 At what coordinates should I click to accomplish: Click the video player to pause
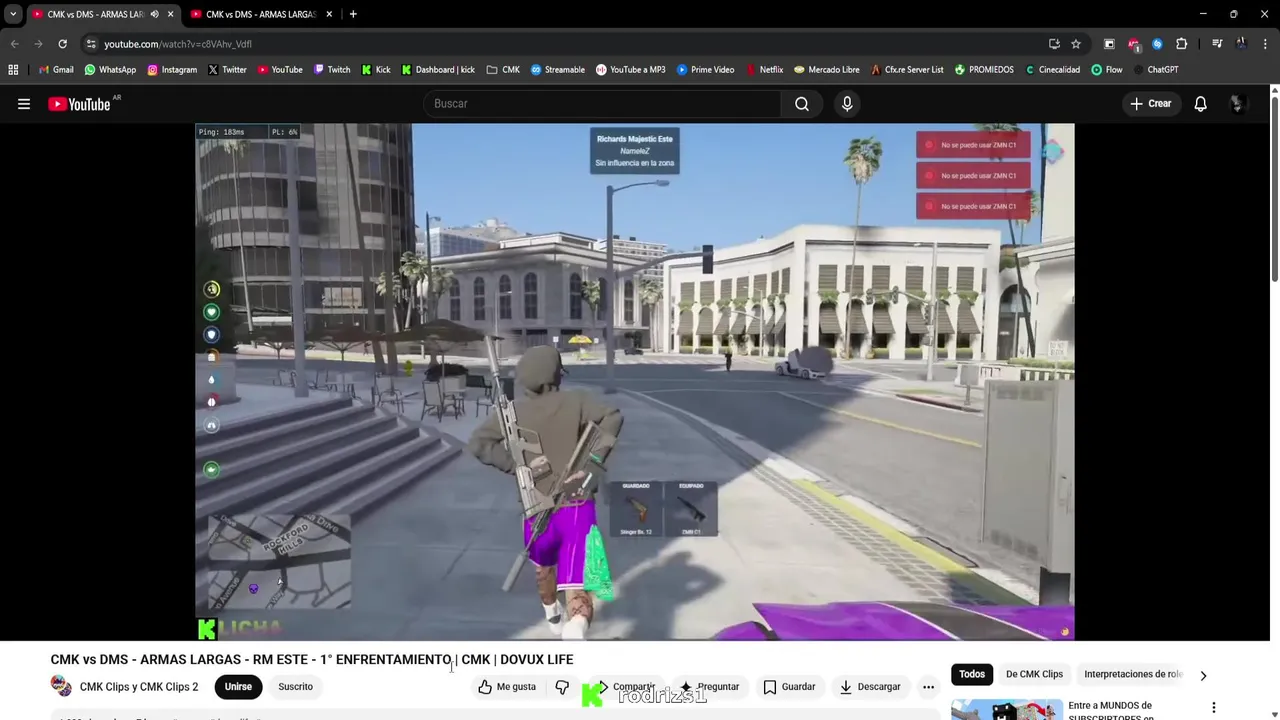(x=635, y=382)
